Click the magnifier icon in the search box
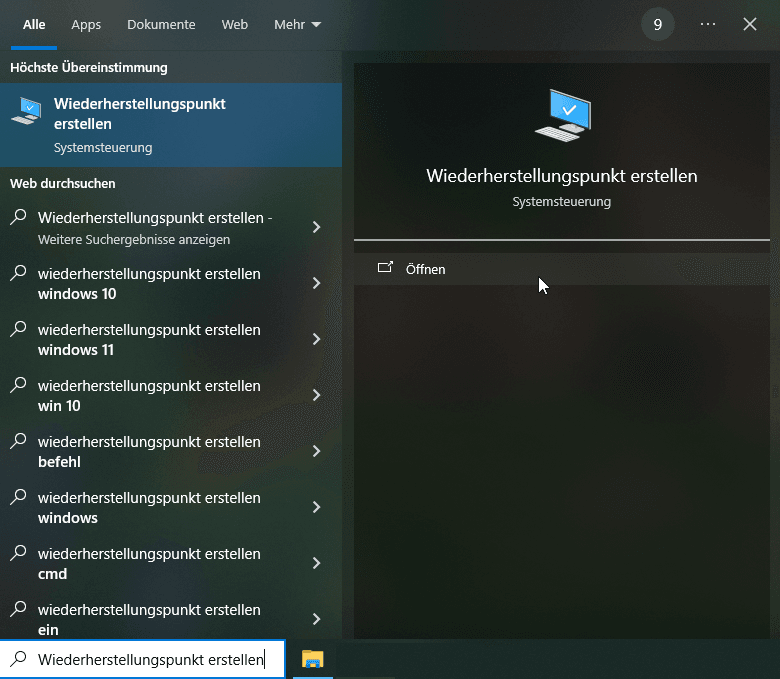The image size is (780, 679). click(18, 658)
